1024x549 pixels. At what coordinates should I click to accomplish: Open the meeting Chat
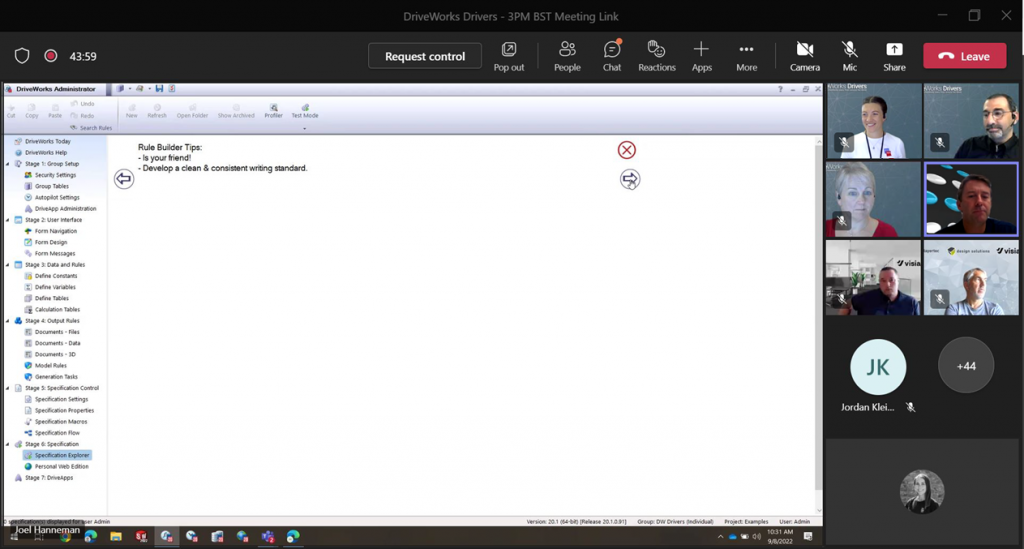[x=612, y=56]
